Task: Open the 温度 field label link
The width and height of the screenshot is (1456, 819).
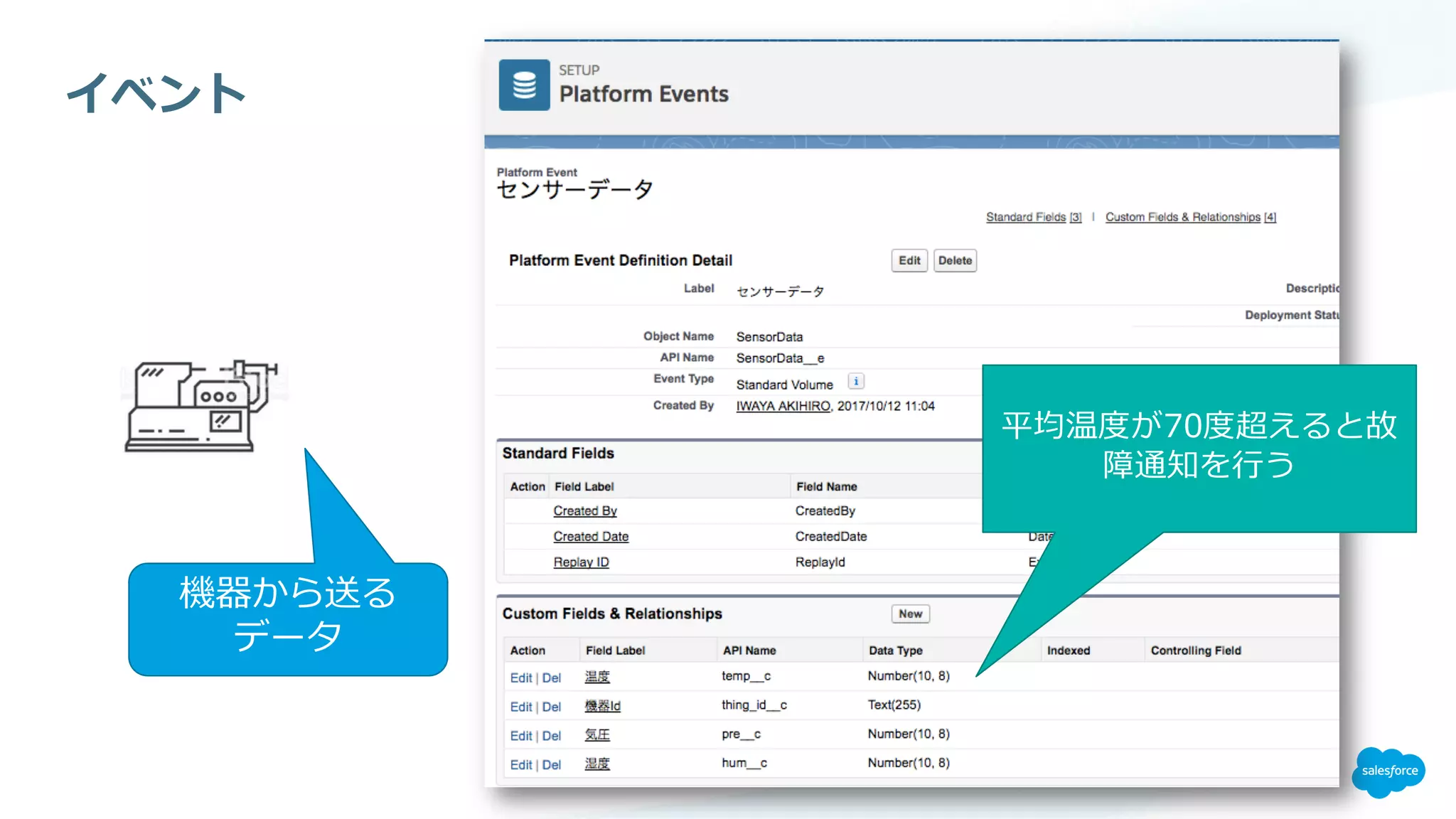Action: click(597, 677)
